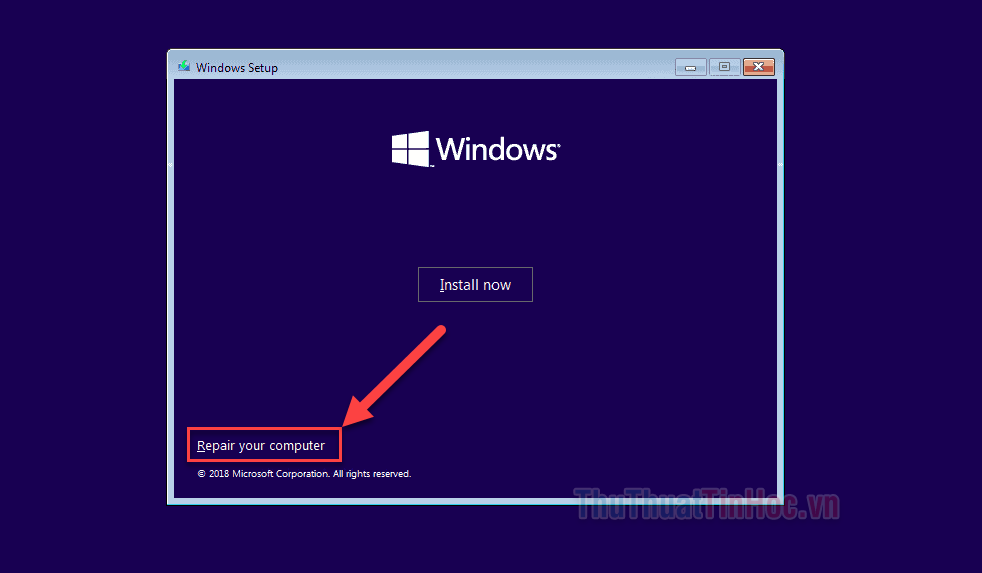Click the Install now button
The width and height of the screenshot is (982, 573).
(x=475, y=285)
